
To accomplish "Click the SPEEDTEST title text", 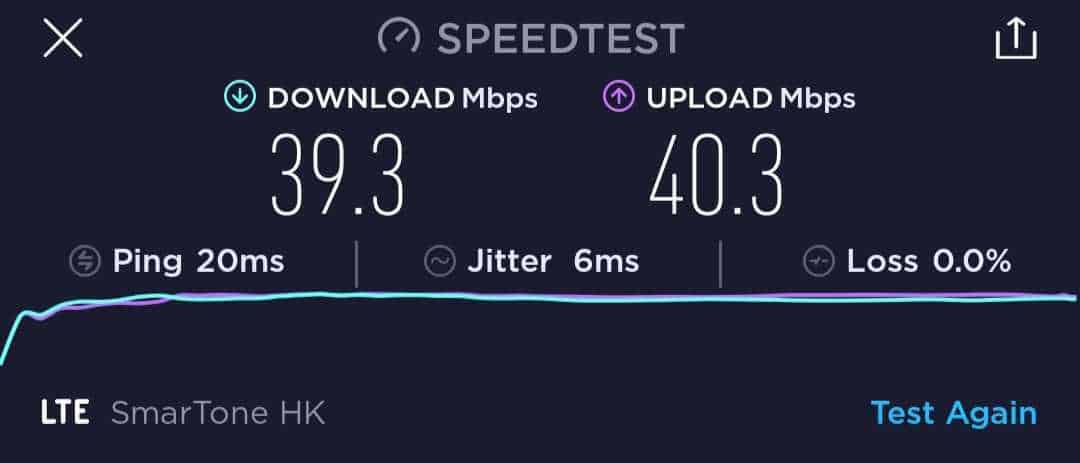I will tap(561, 38).
